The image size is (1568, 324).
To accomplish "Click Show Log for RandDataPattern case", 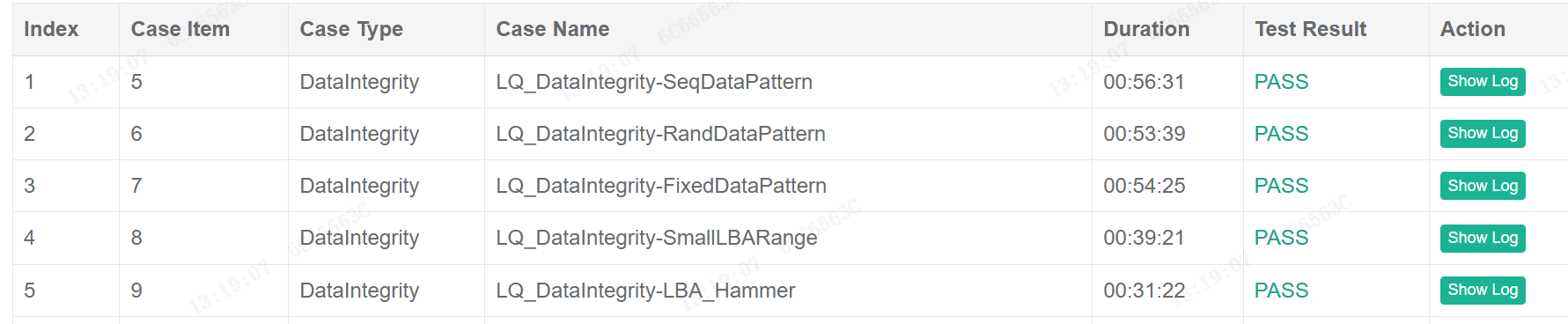I will coord(1483,134).
